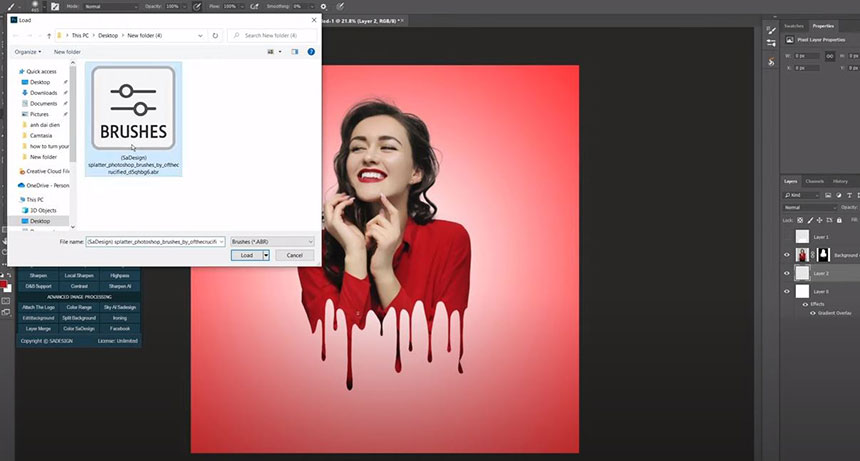The image size is (860, 461).
Task: Switch to the Swatches tab
Action: coord(794,26)
